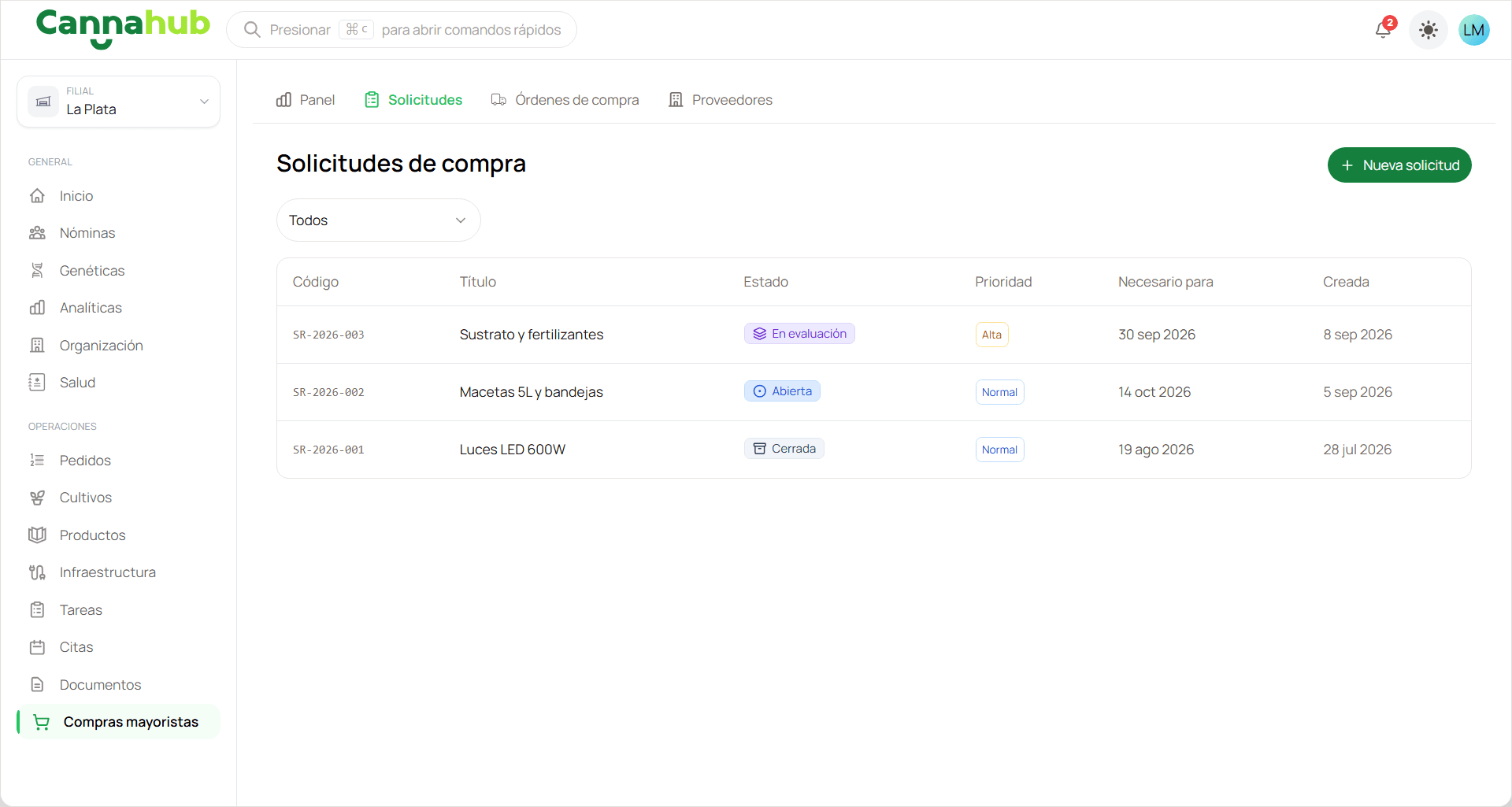Click the Abierta status badge
Image resolution: width=1512 pixels, height=807 pixels.
[x=782, y=391]
